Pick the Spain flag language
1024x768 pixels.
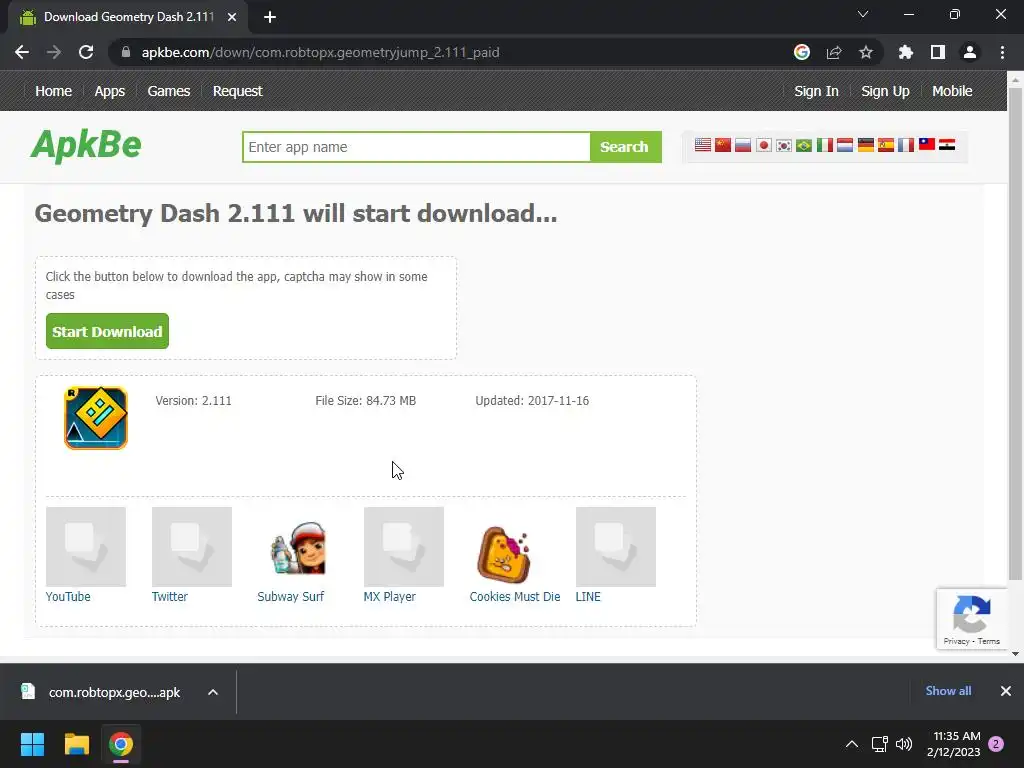tap(886, 145)
